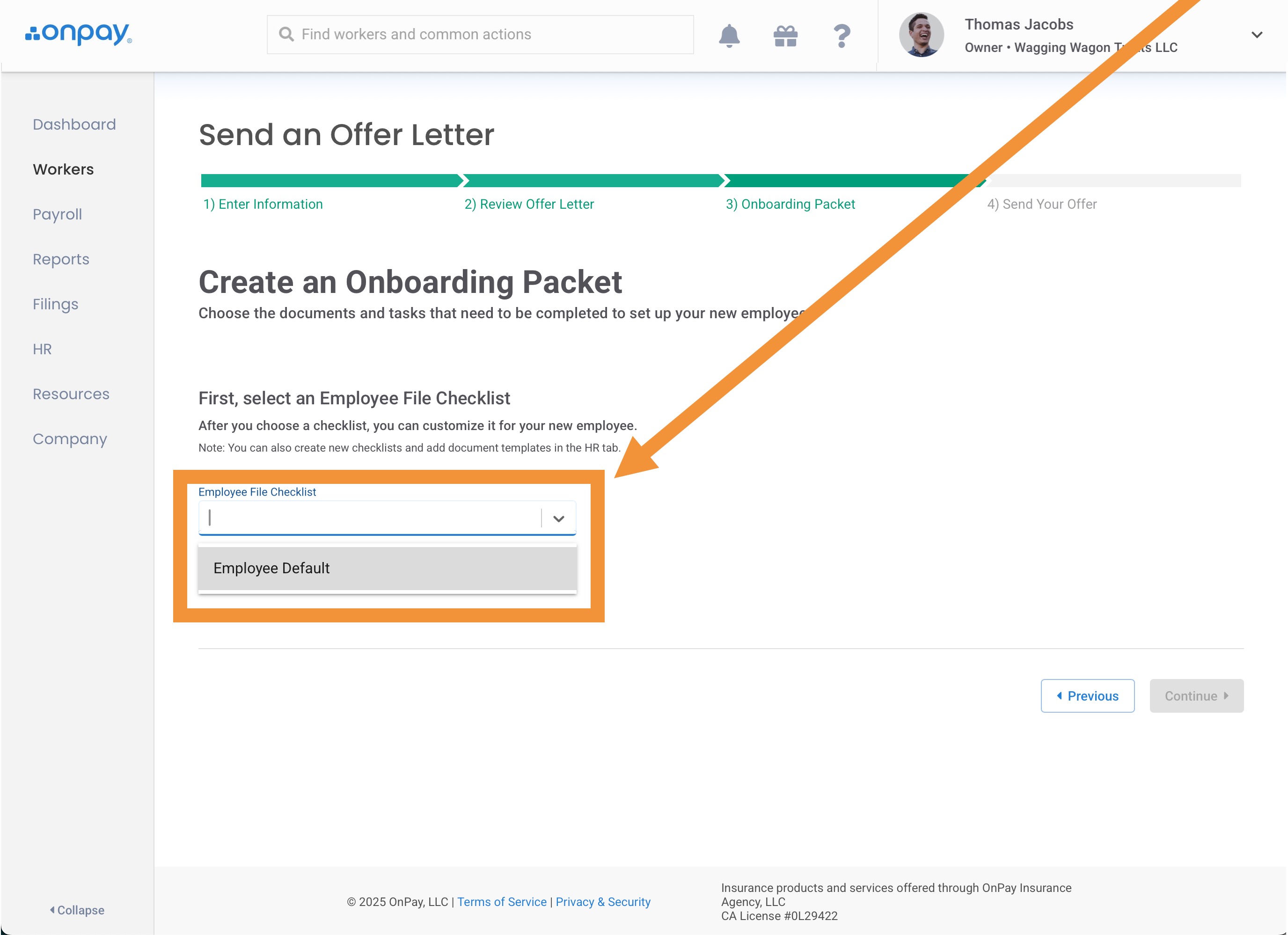Focus the Find workers search field
This screenshot has height=935, width=1288.
click(x=489, y=35)
